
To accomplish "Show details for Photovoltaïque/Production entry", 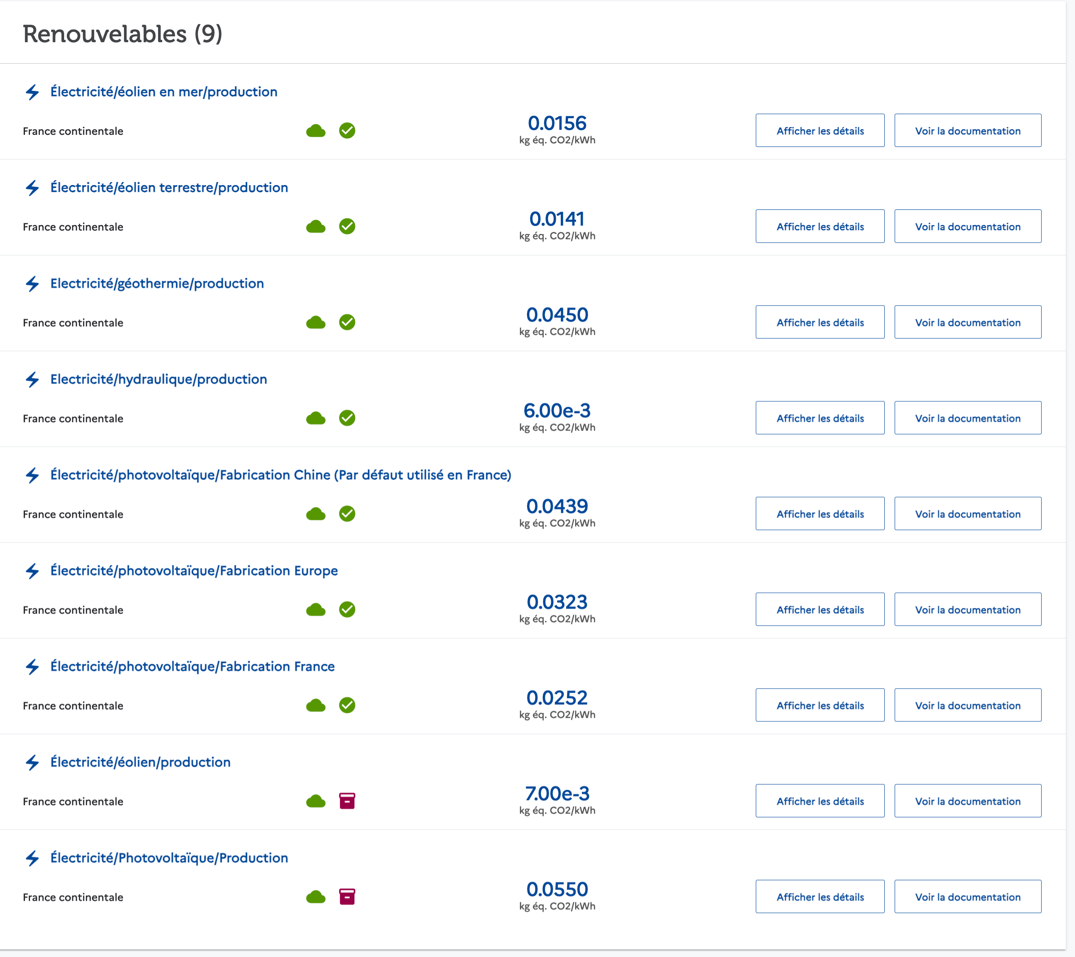I will click(820, 897).
